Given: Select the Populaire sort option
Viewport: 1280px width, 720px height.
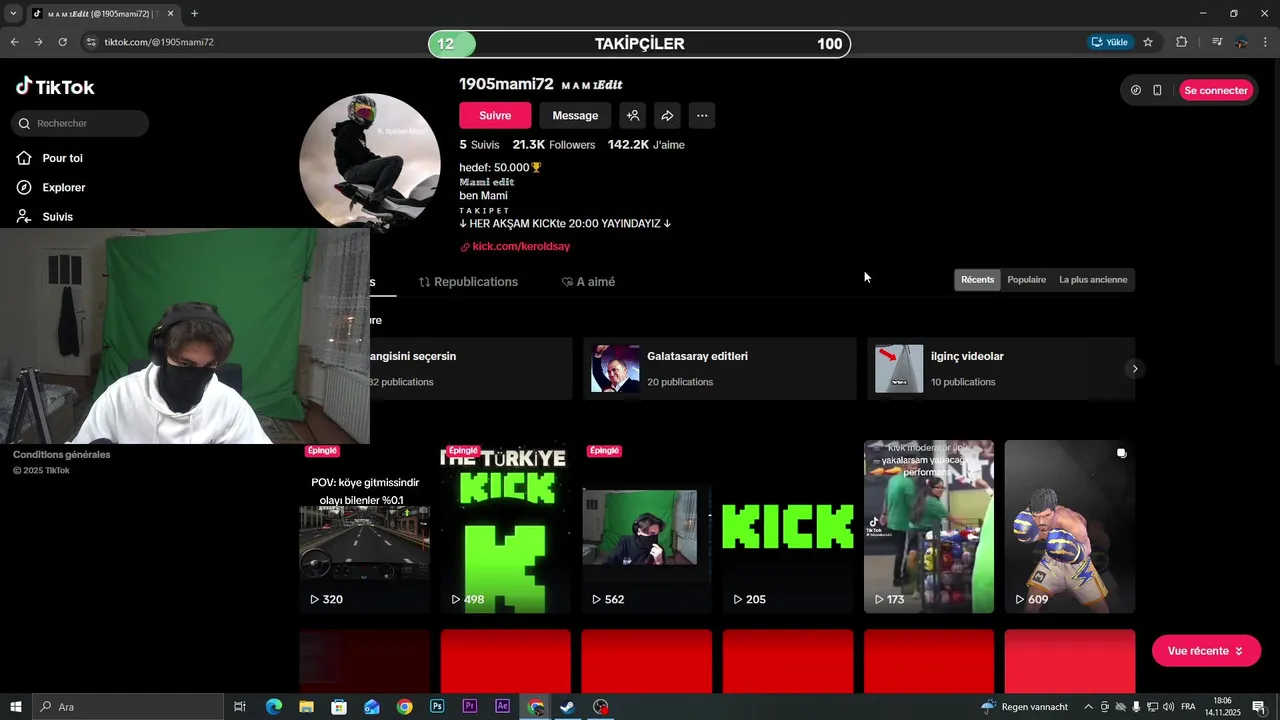Looking at the screenshot, I should pos(1027,280).
